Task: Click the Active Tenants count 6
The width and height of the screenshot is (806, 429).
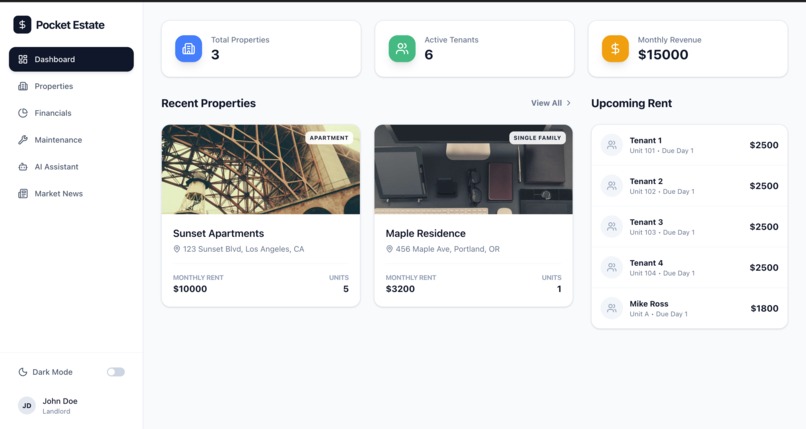Action: pos(429,54)
